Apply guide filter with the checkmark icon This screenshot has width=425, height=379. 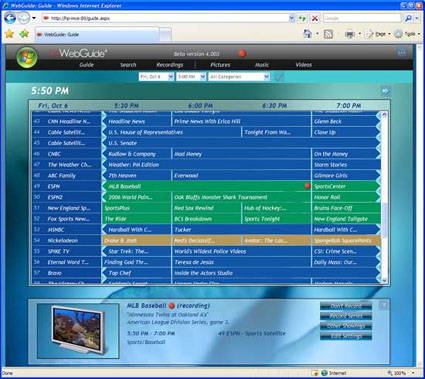[x=279, y=77]
